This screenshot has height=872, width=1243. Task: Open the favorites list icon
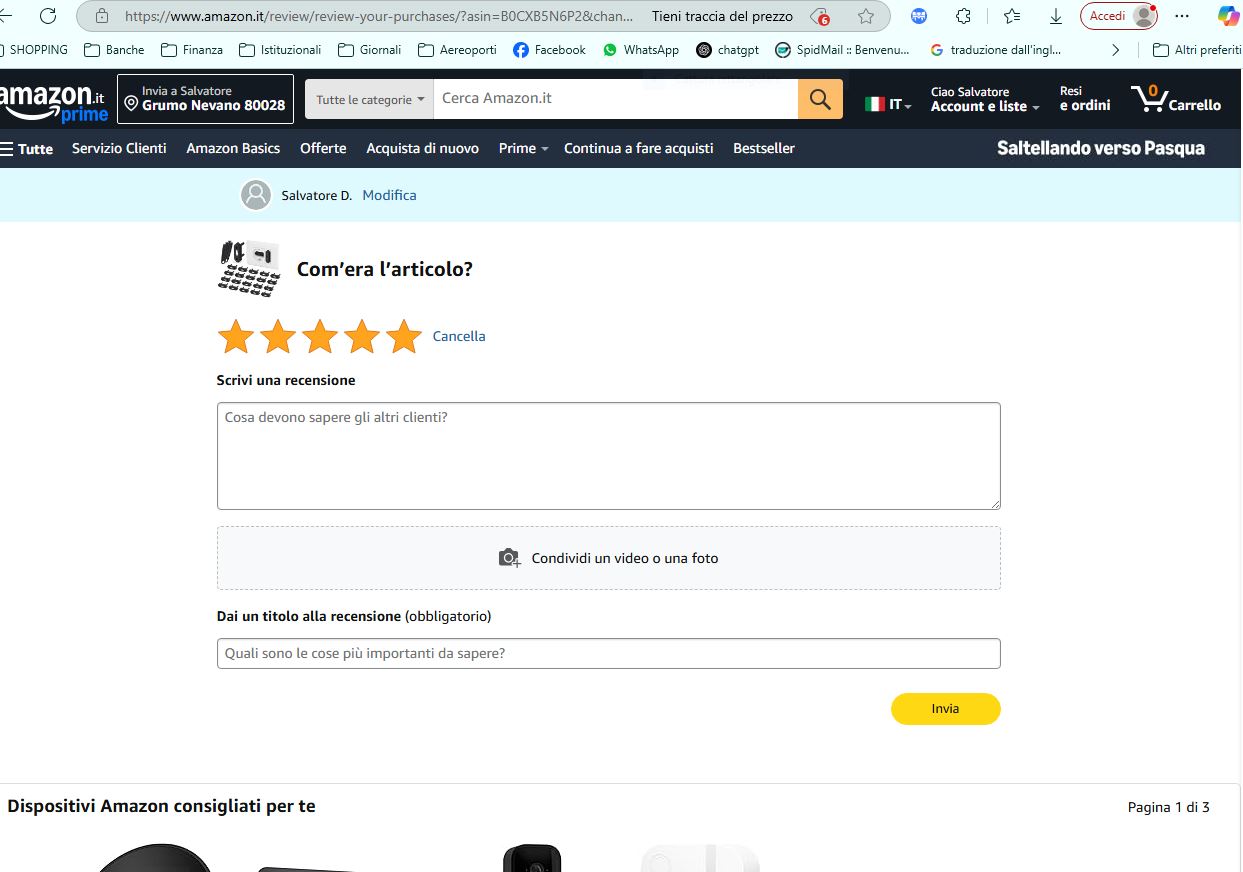tap(1012, 16)
